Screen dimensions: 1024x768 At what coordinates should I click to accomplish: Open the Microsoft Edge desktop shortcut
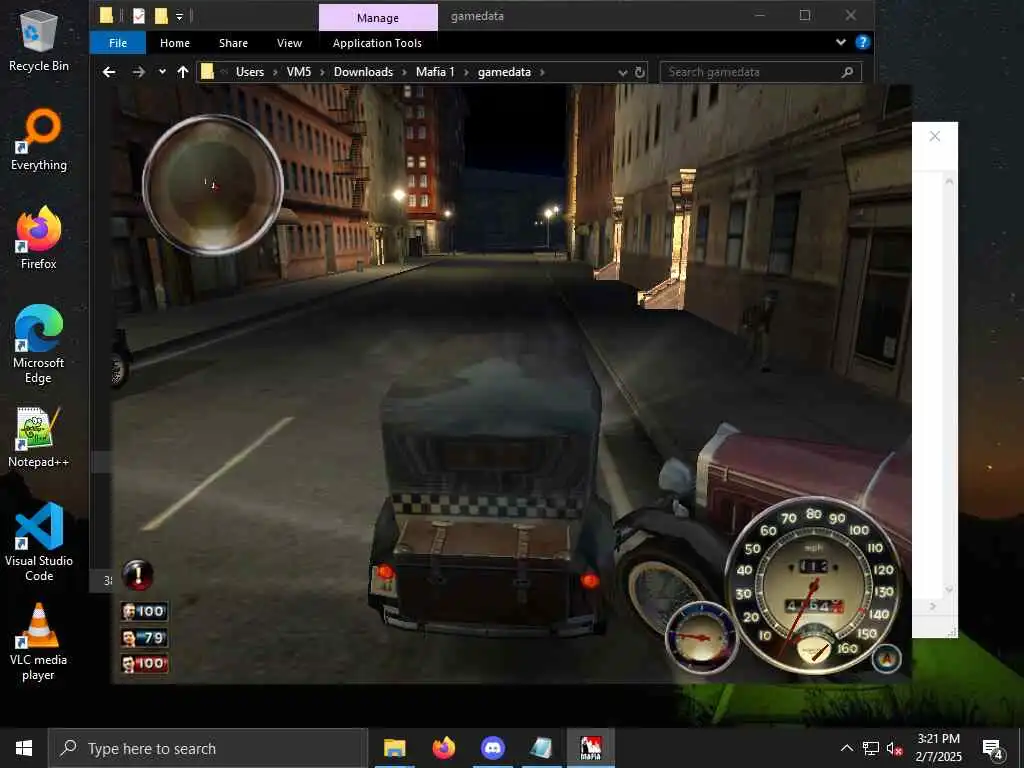click(x=39, y=345)
